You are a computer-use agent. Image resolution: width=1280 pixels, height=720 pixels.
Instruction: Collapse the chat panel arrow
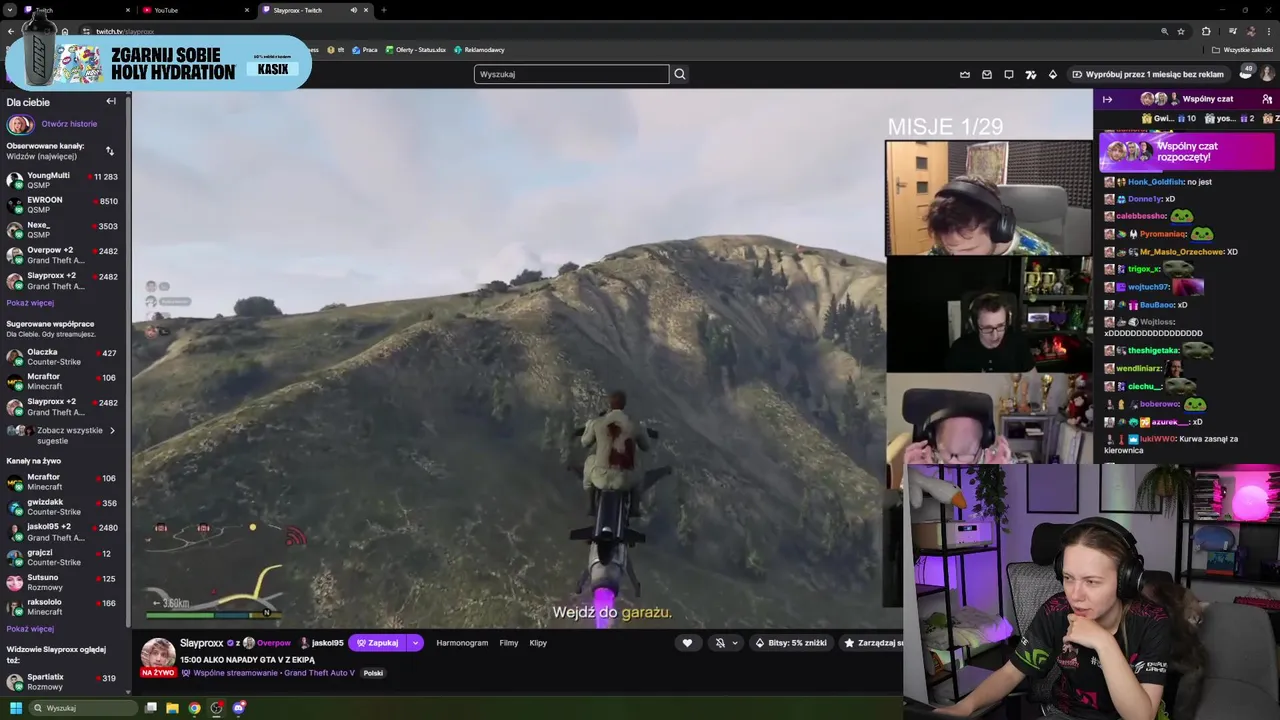coord(1107,99)
